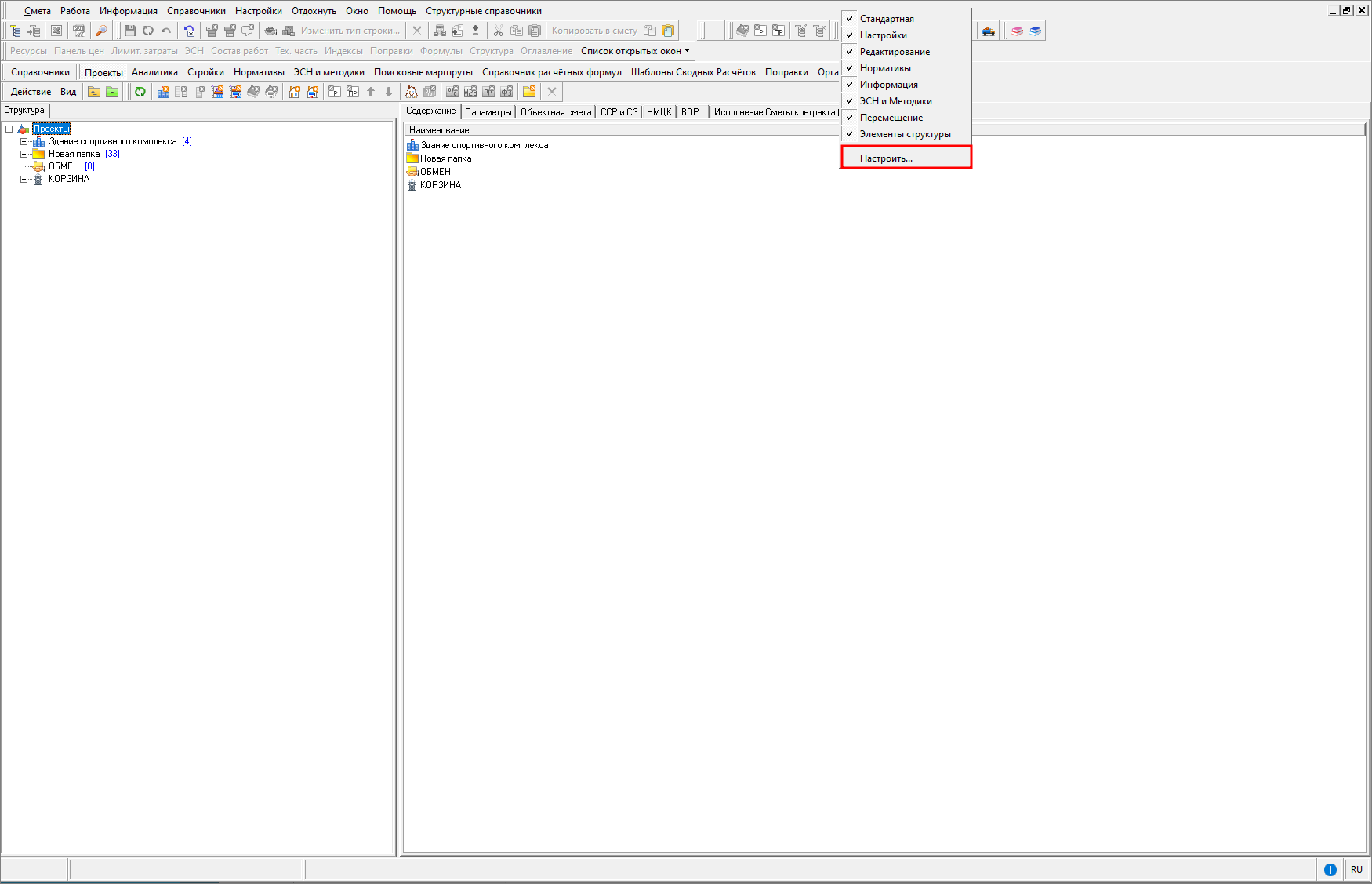Expand the Здание спортивного комплекса node

(x=24, y=141)
